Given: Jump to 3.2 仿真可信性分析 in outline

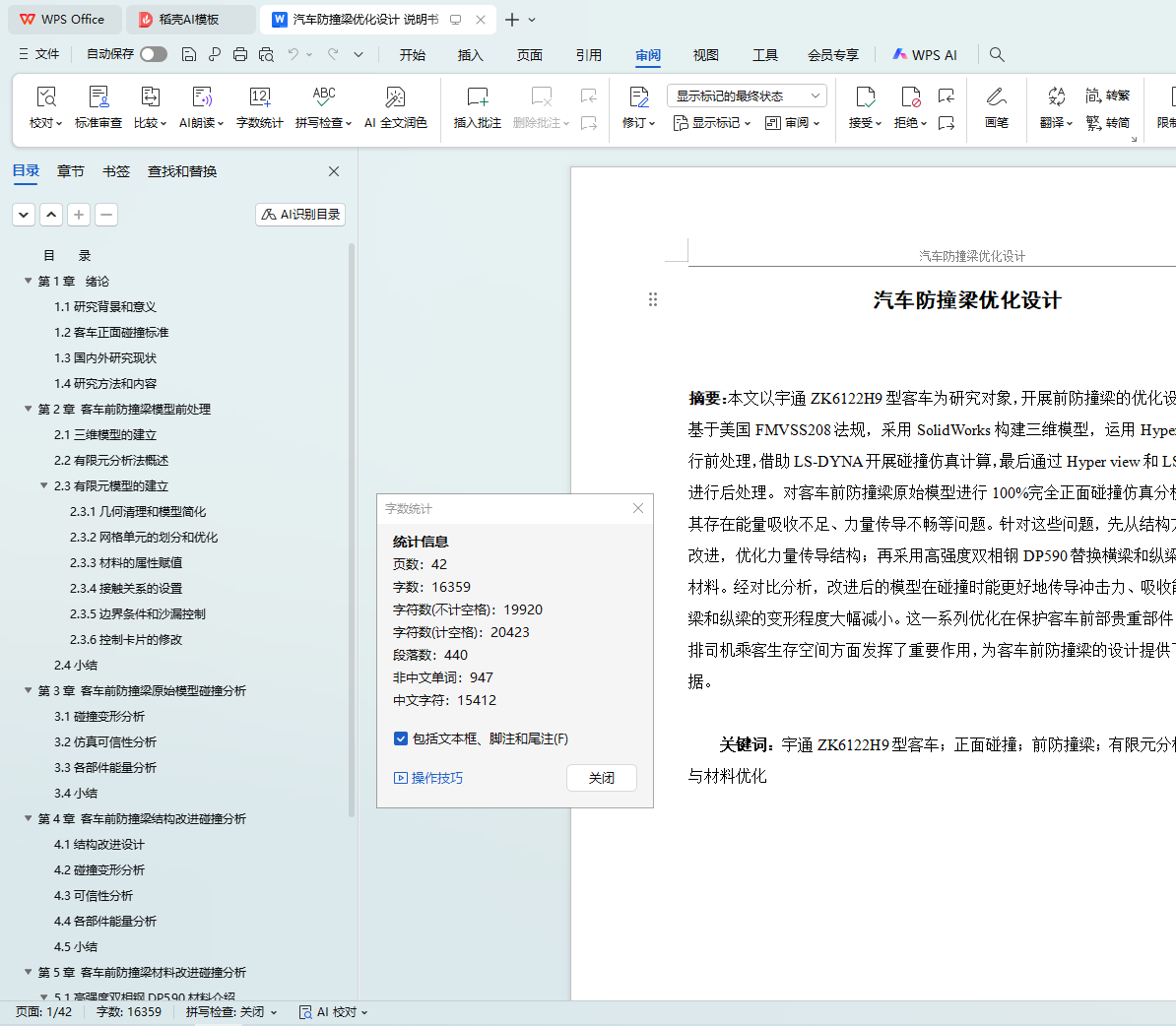Looking at the screenshot, I should 105,741.
